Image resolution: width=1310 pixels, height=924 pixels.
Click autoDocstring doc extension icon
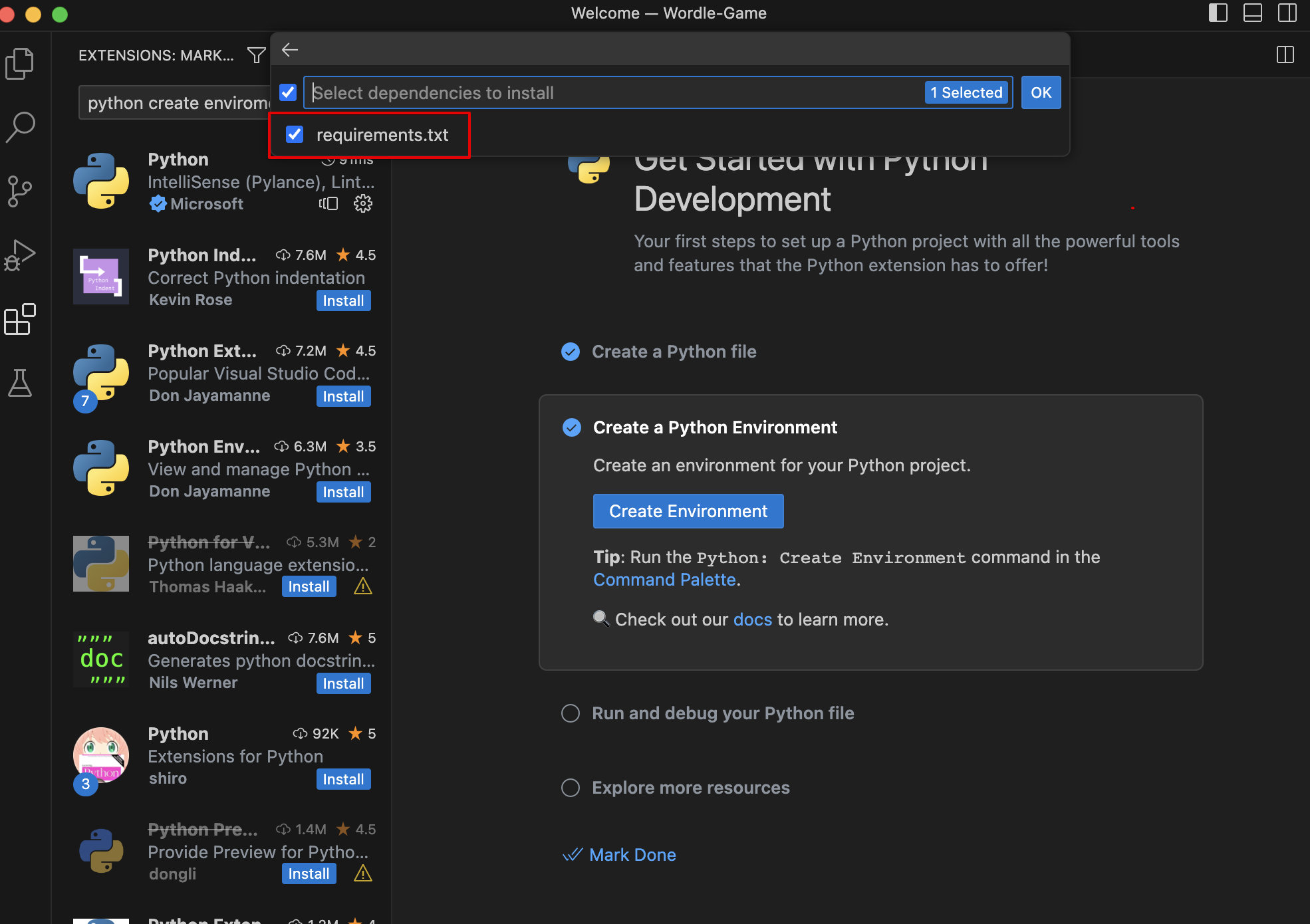pyautogui.click(x=101, y=659)
